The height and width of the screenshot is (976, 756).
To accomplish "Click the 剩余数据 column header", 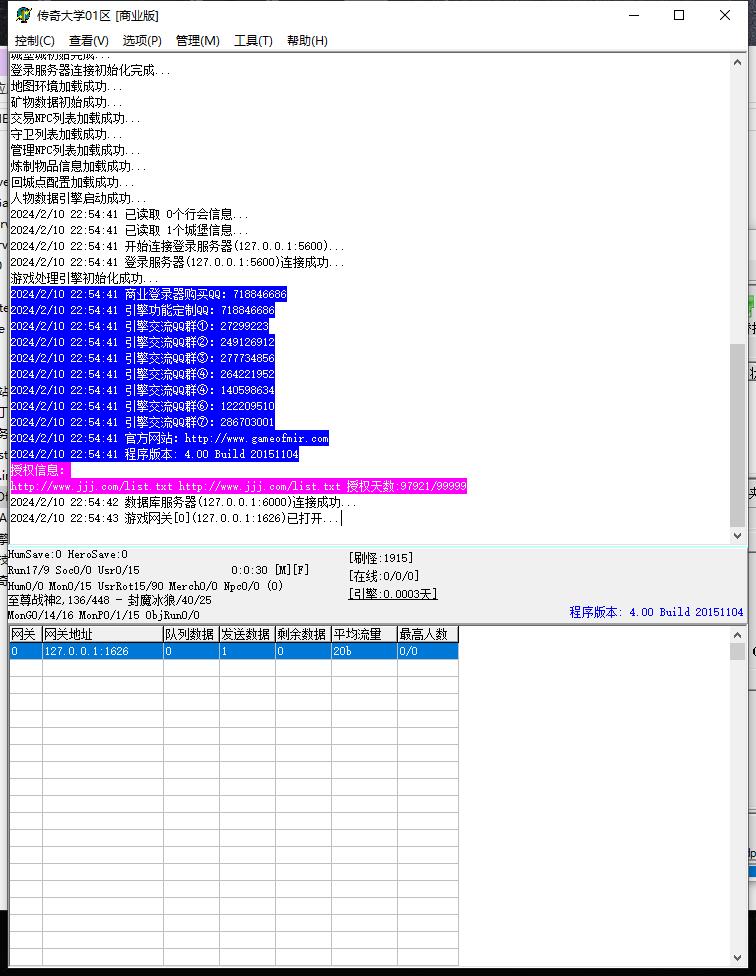I will 302,634.
